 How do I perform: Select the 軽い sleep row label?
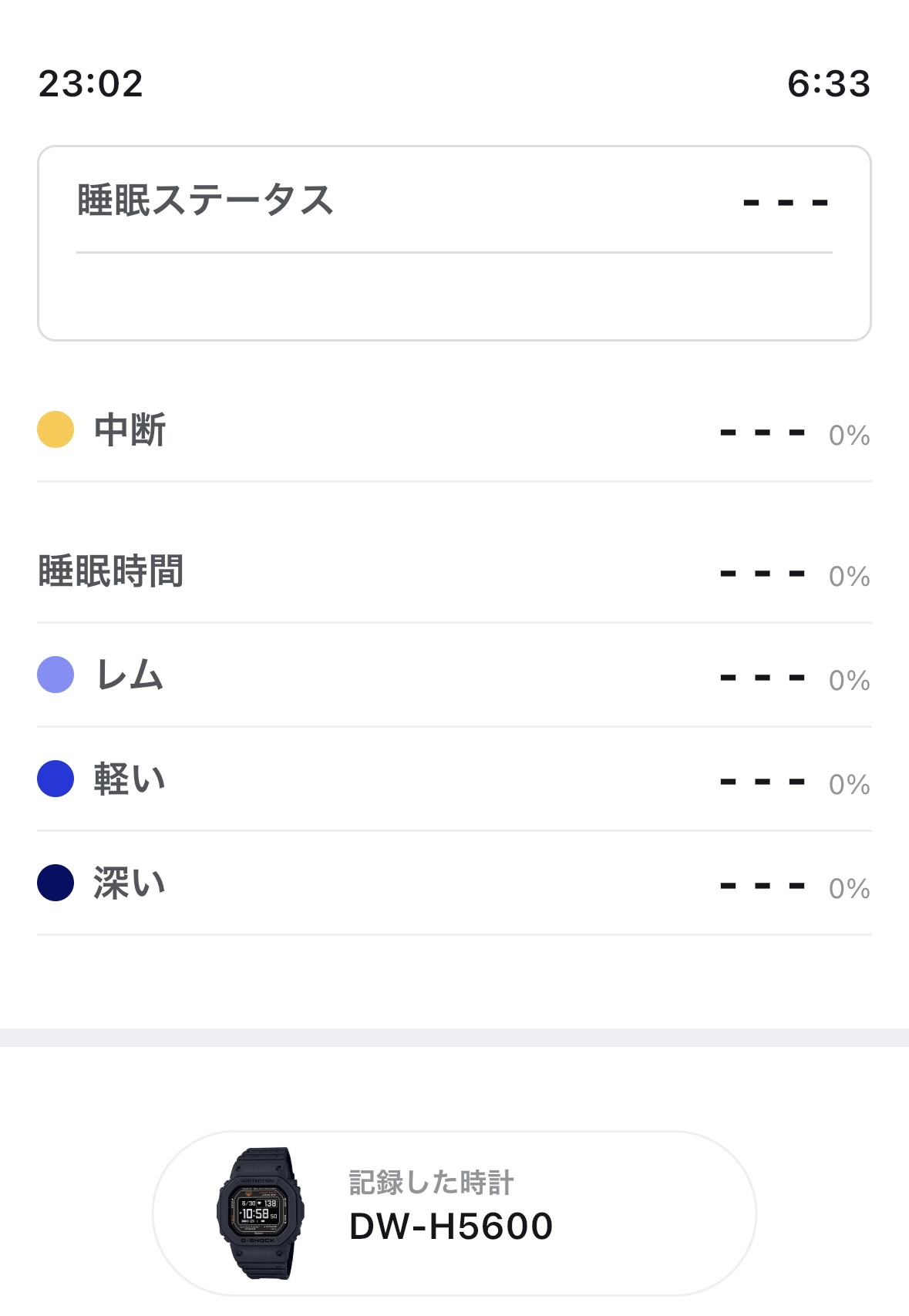(130, 779)
